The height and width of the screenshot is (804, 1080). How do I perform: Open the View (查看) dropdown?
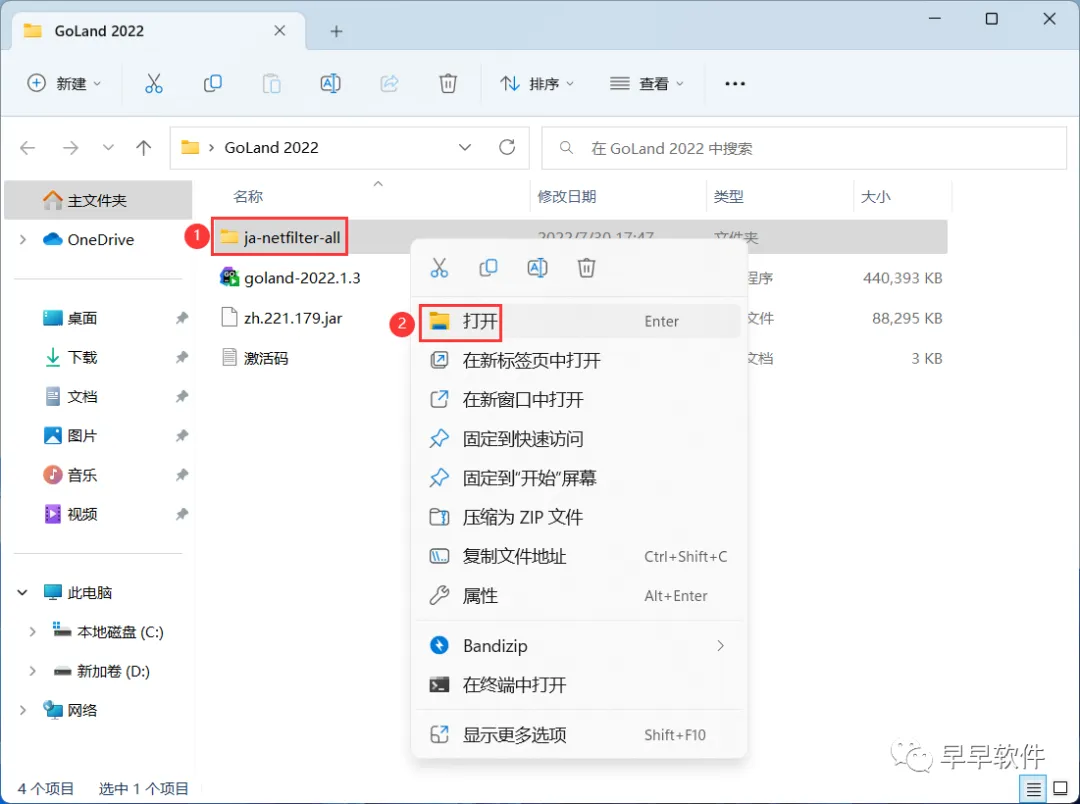click(x=647, y=83)
